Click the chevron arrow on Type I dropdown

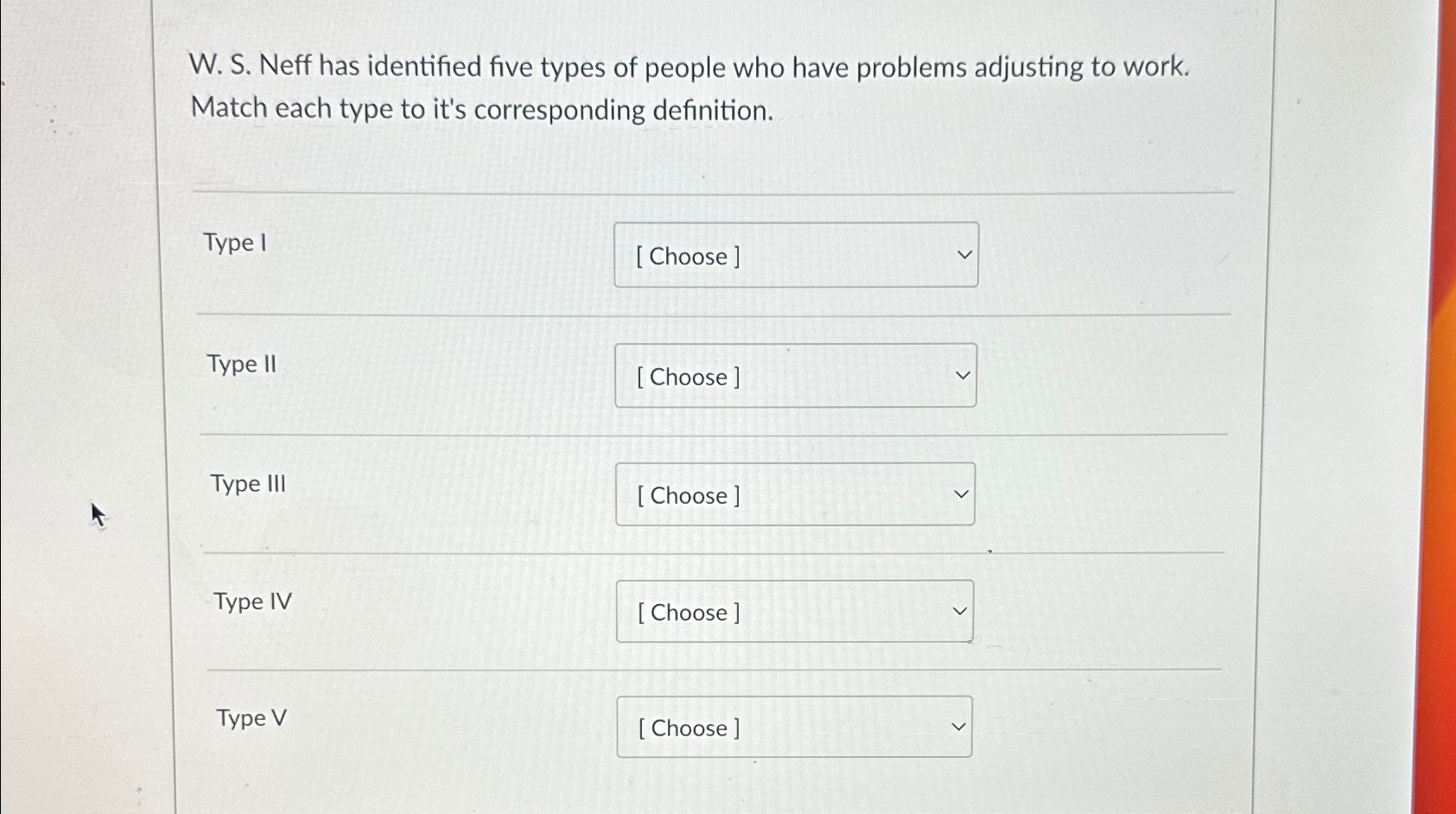pos(962,254)
